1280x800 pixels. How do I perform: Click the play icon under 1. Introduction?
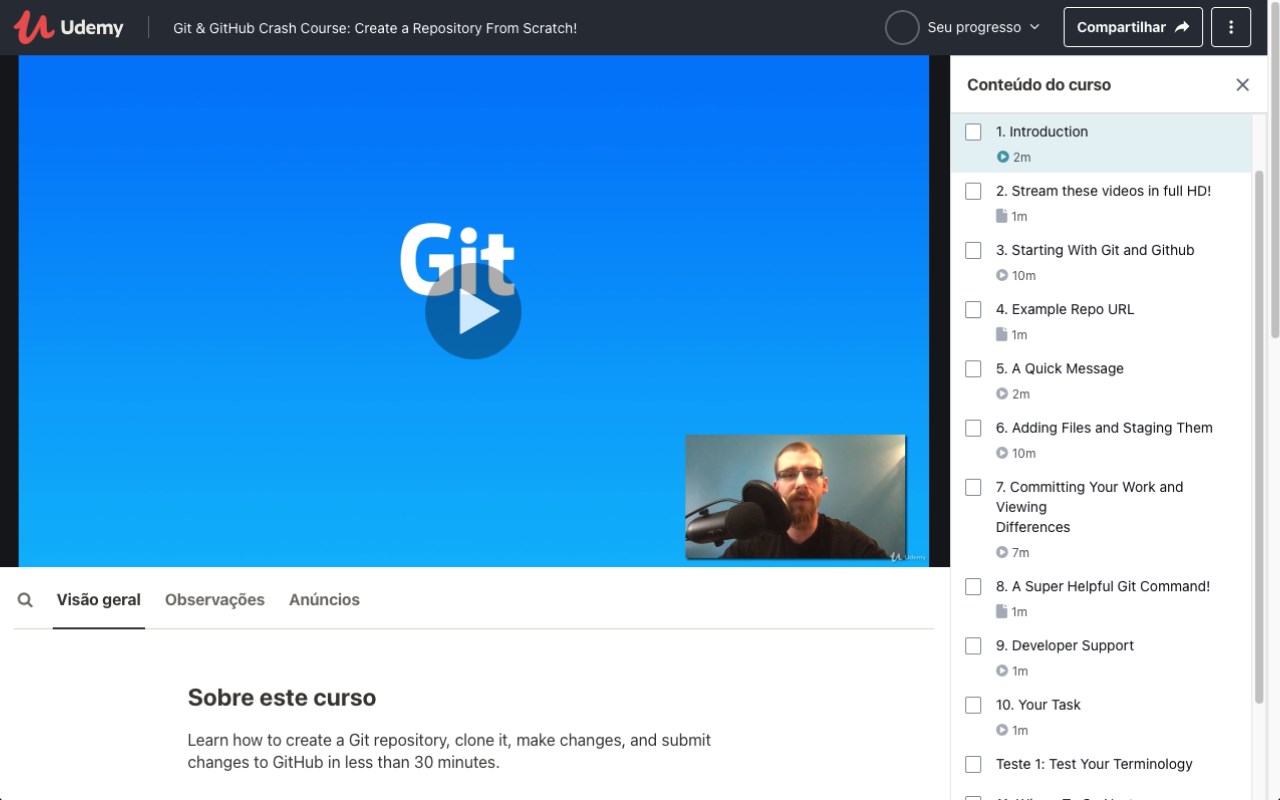(1002, 157)
